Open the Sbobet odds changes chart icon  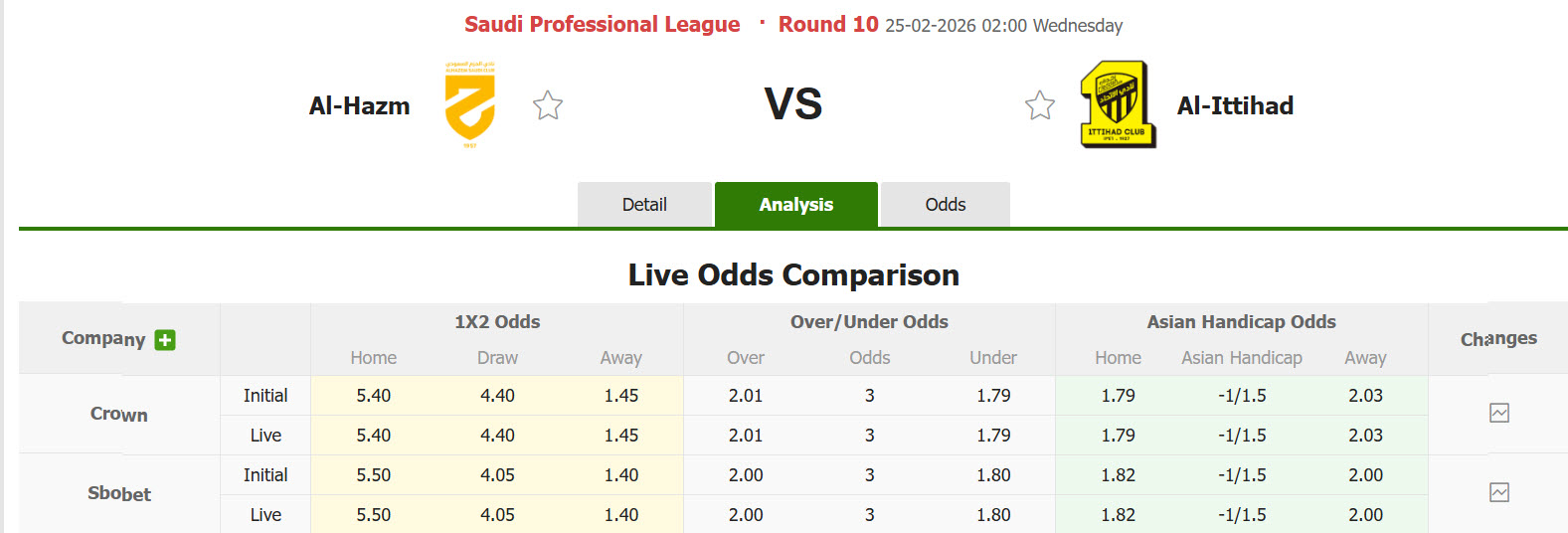(x=1499, y=492)
